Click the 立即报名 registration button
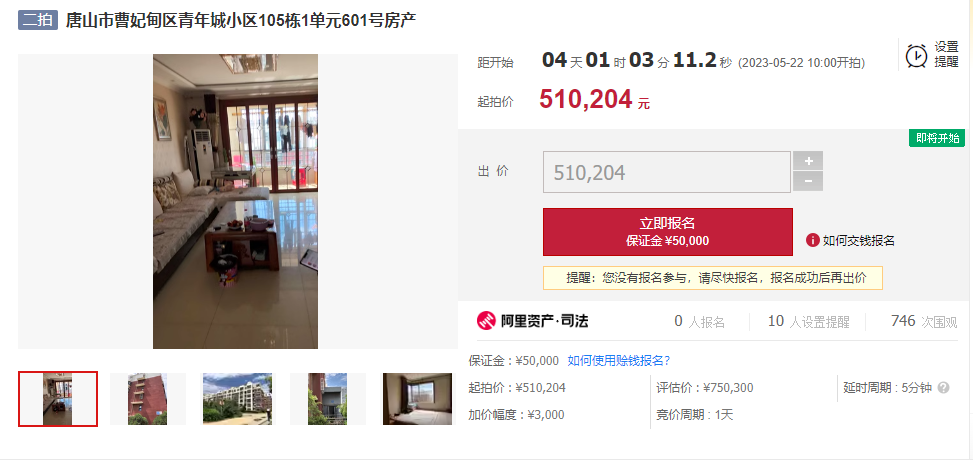 [x=668, y=232]
